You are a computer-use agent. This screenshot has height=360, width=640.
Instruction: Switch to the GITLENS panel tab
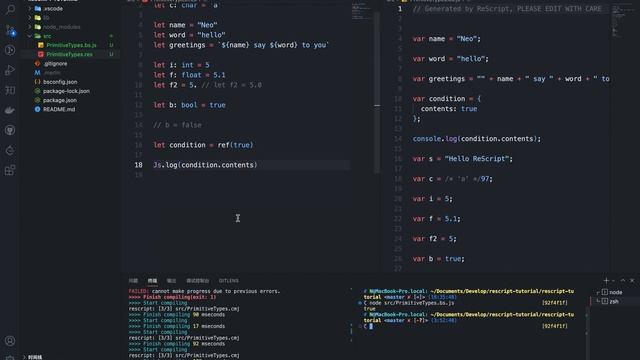[x=229, y=281]
